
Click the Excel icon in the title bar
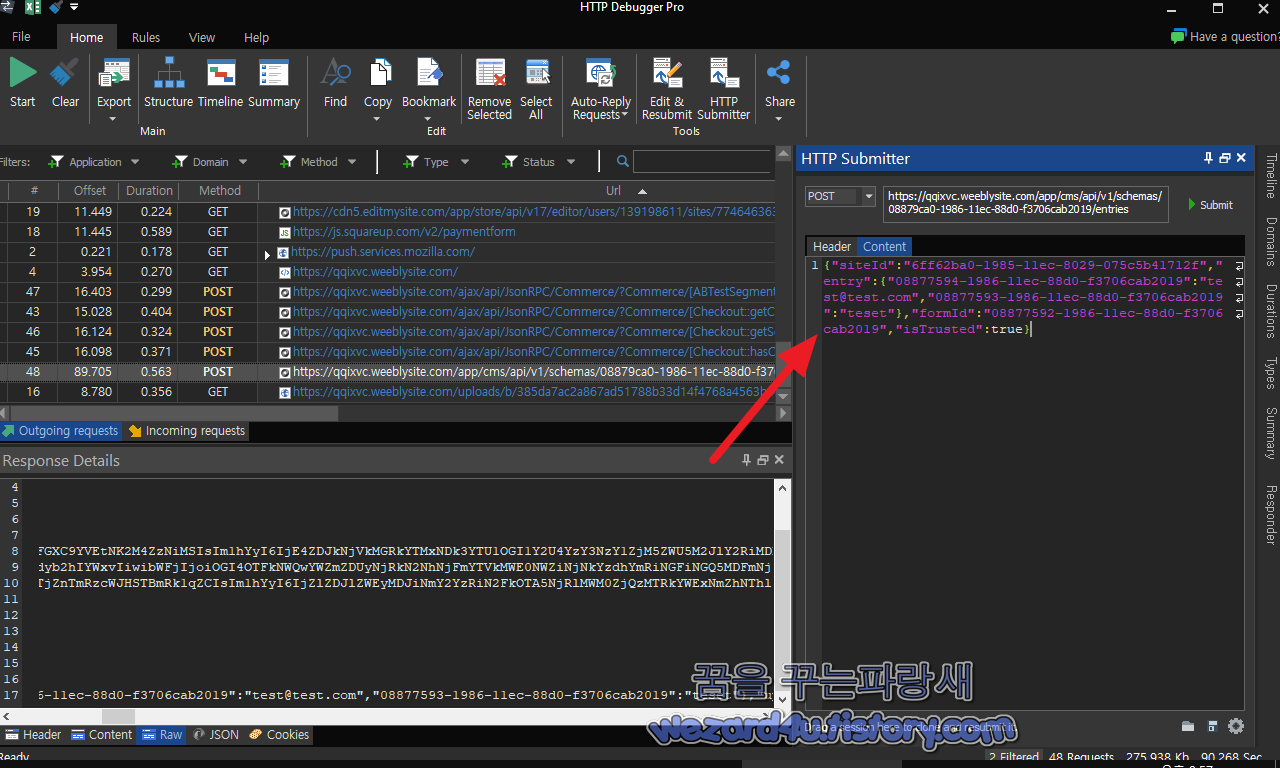[32, 8]
